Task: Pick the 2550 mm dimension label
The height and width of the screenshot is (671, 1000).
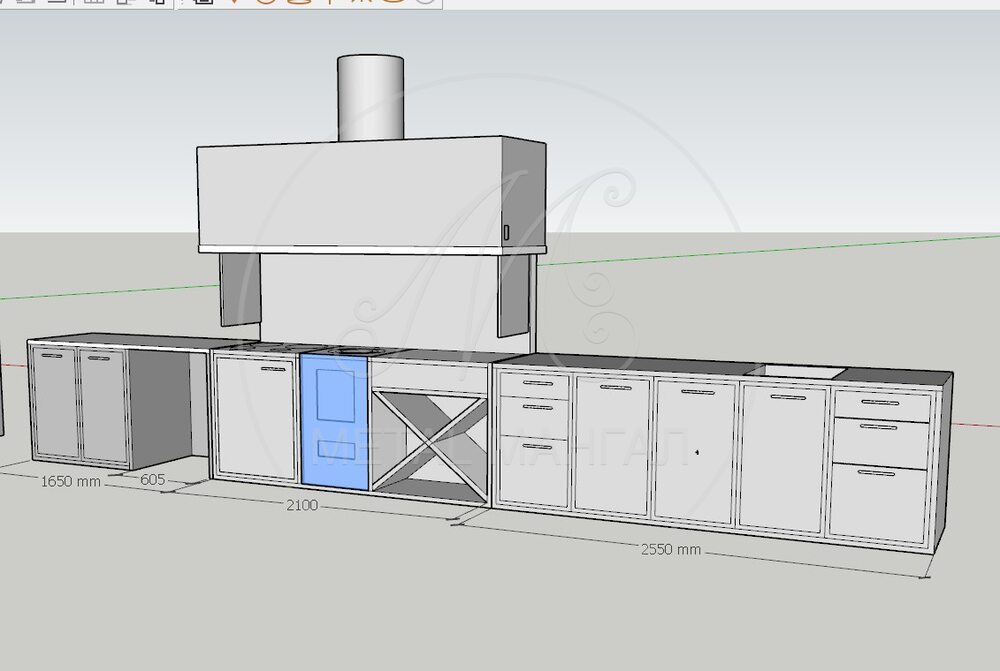Action: point(671,550)
